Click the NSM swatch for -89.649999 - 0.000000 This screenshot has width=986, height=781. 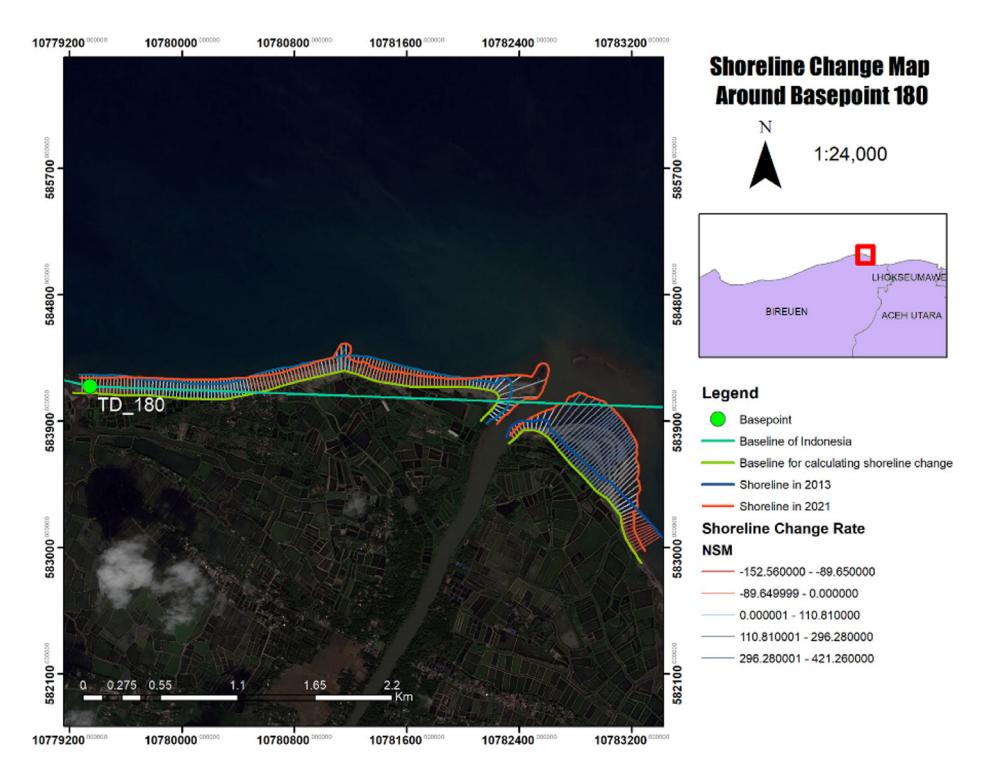pyautogui.click(x=717, y=594)
